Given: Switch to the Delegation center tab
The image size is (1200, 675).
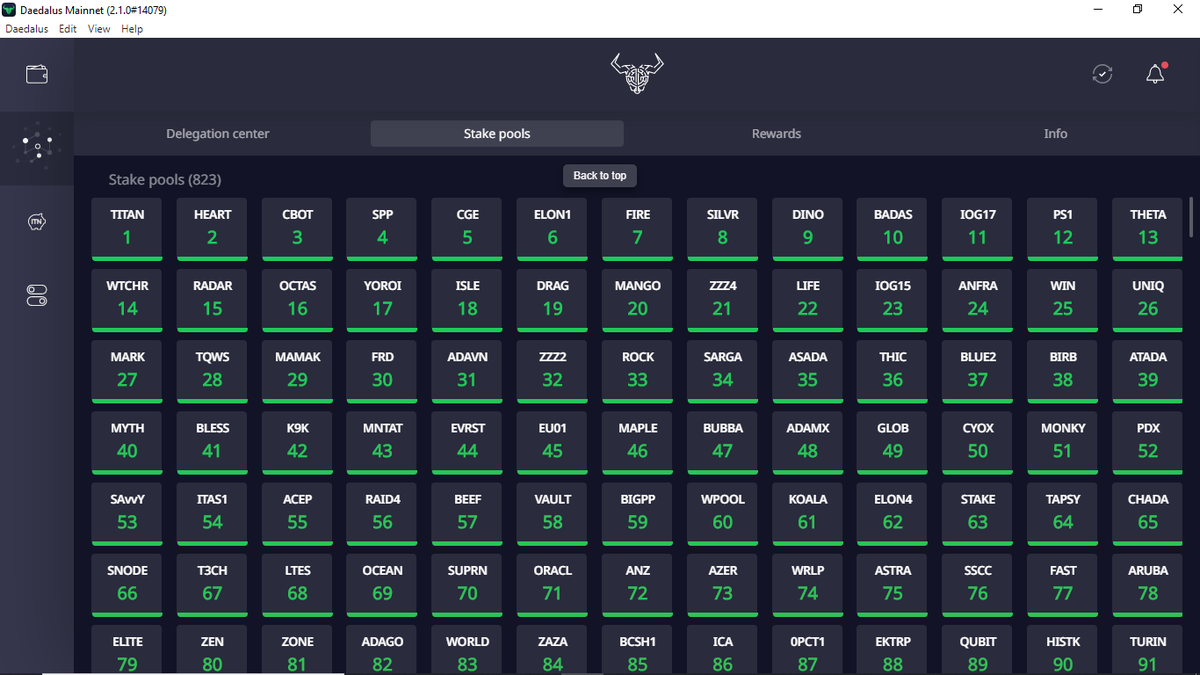Looking at the screenshot, I should [217, 134].
